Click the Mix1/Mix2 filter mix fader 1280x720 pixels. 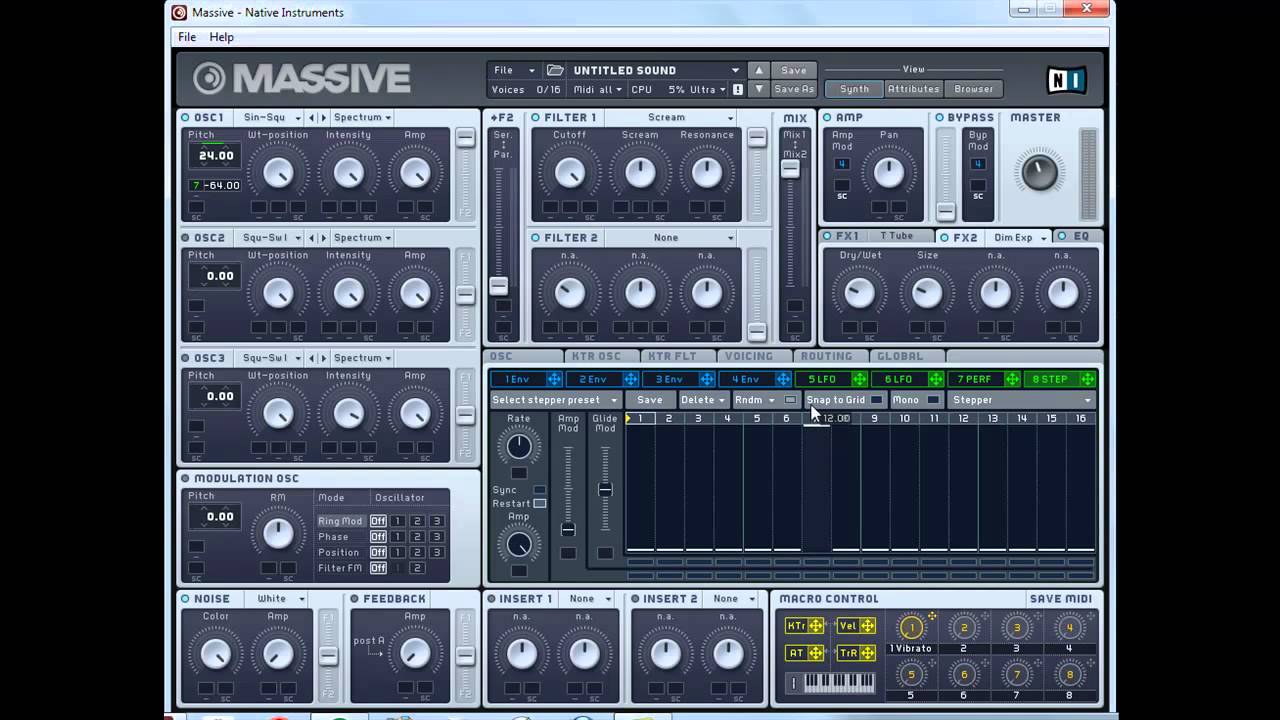click(x=791, y=169)
